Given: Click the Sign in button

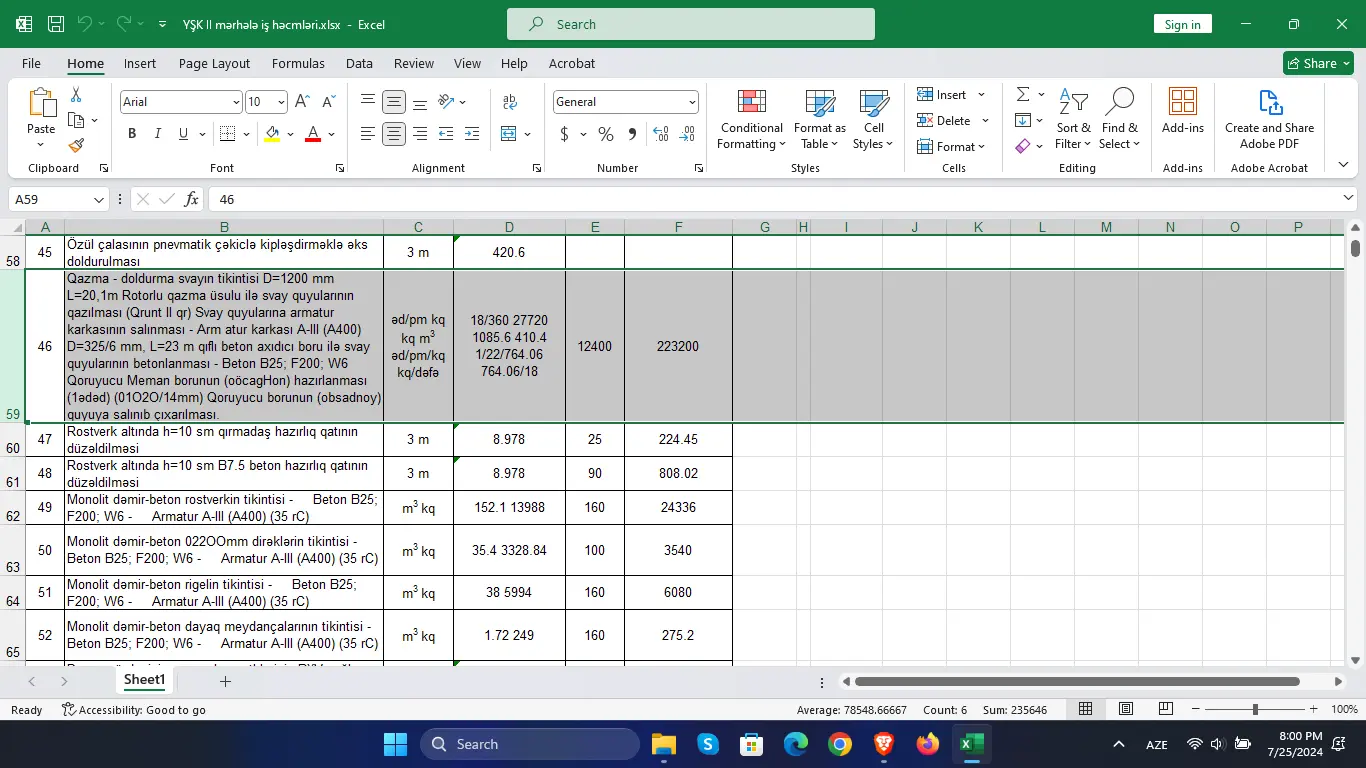Looking at the screenshot, I should [1182, 24].
